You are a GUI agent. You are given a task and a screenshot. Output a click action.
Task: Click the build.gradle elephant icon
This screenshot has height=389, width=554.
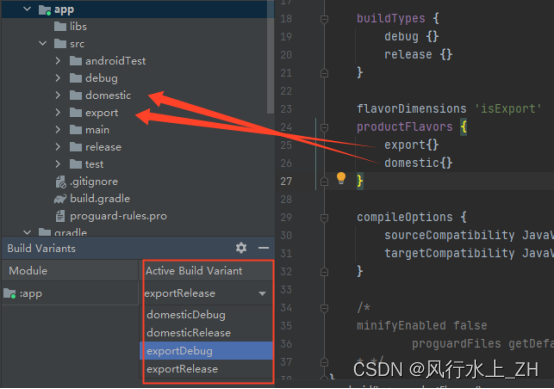[x=60, y=199]
